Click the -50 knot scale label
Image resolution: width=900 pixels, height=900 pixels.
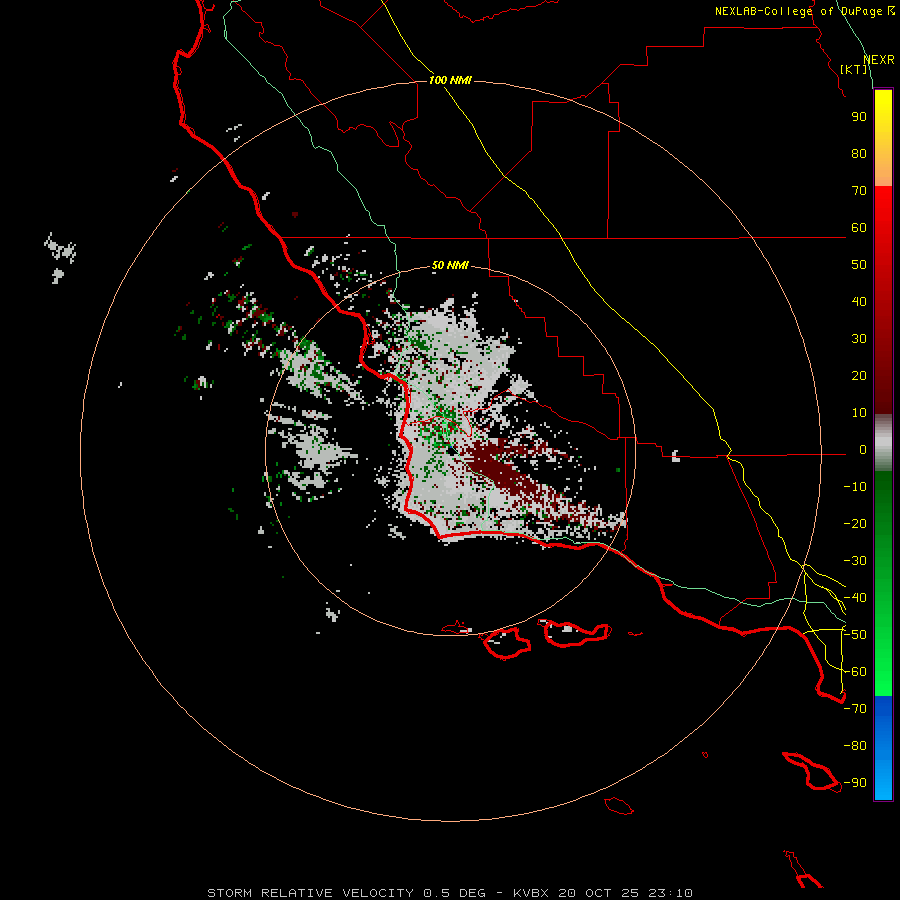click(855, 635)
